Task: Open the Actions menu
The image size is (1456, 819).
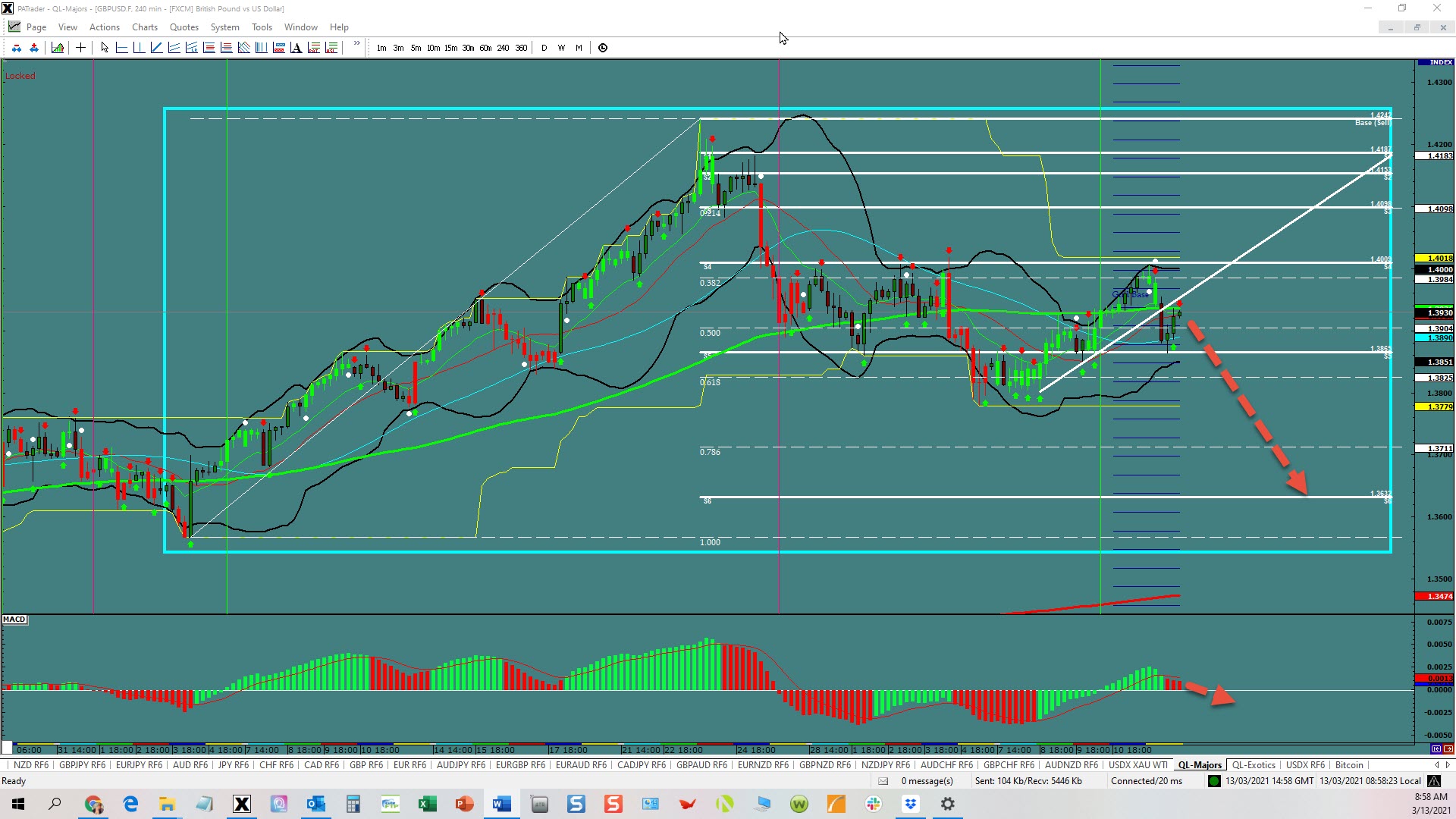Action: tap(105, 27)
